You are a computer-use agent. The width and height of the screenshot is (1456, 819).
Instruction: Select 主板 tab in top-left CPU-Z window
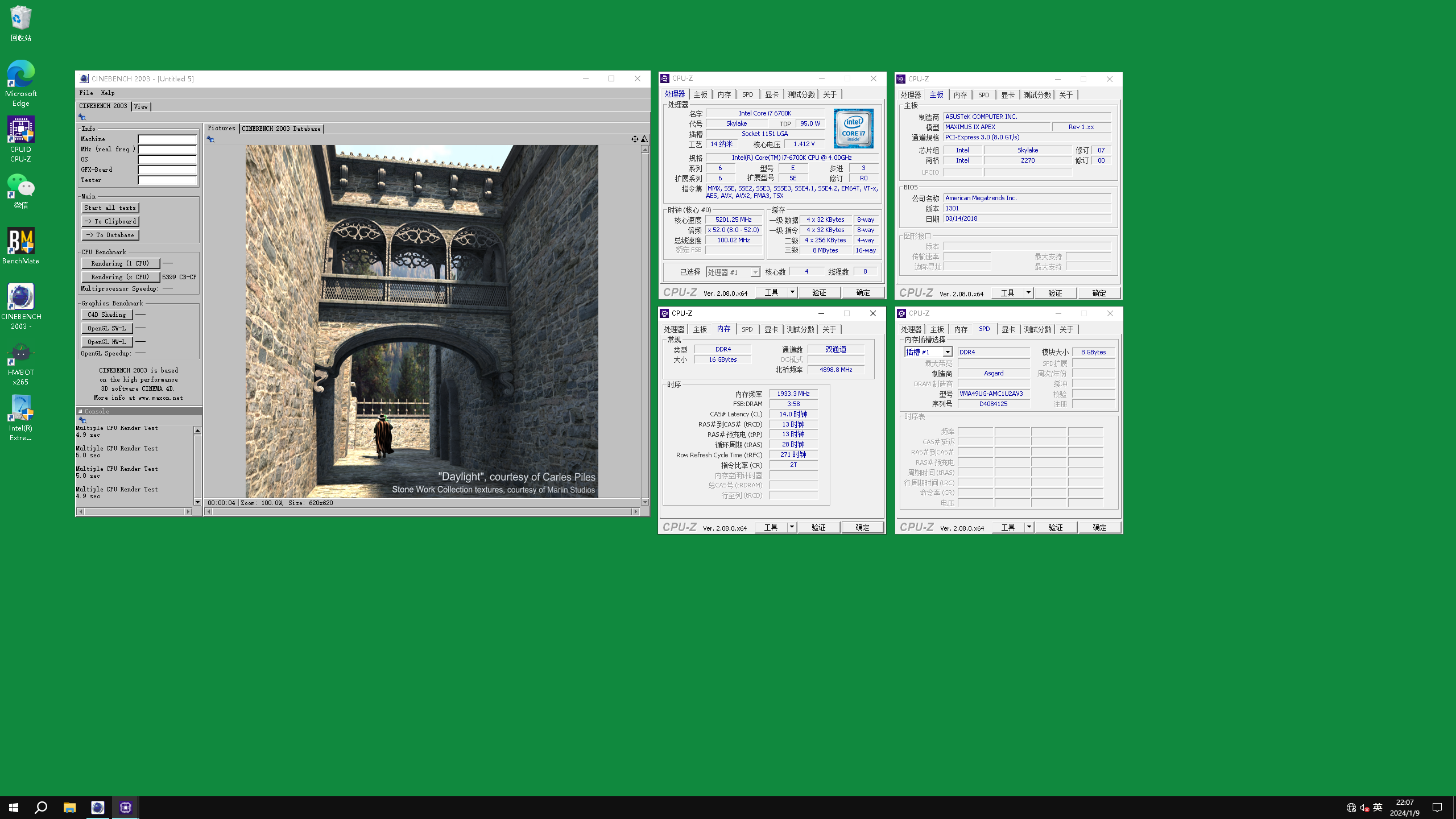(700, 94)
